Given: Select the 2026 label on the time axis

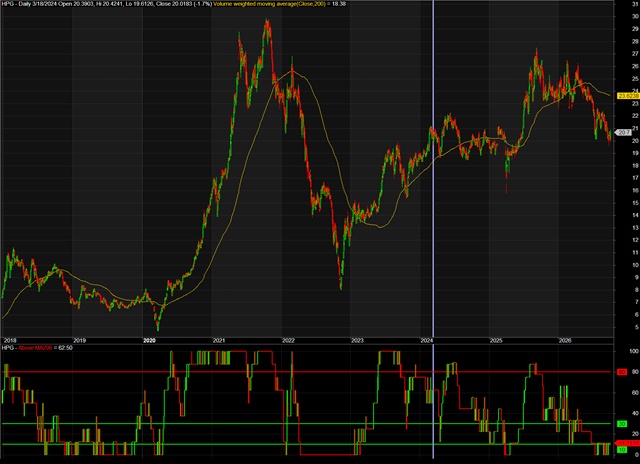Looking at the screenshot, I should (x=565, y=340).
